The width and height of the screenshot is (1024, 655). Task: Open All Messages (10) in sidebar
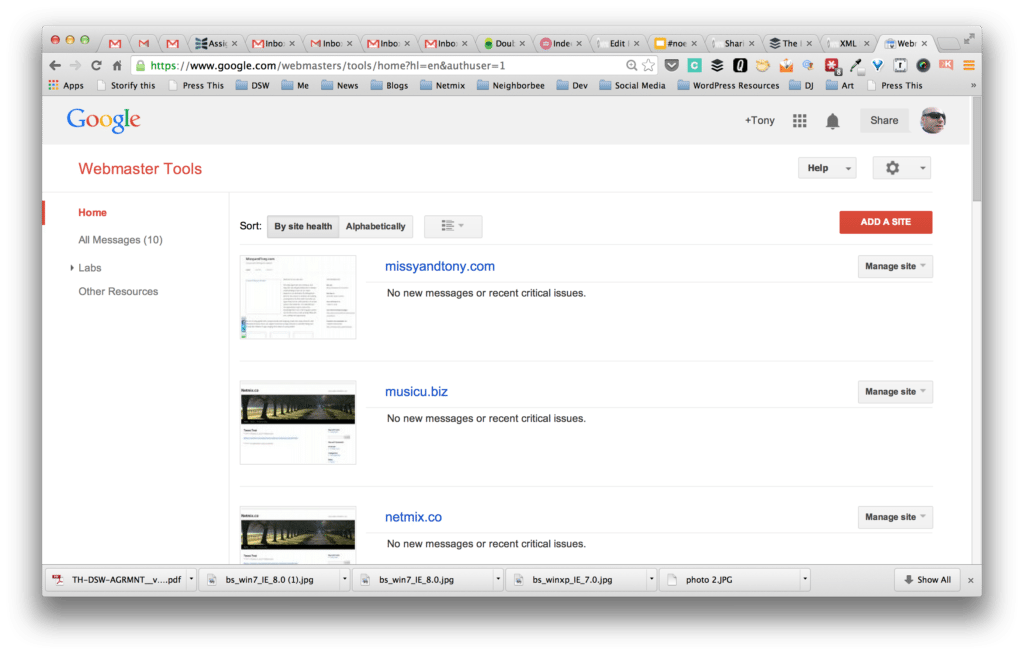[x=120, y=240]
